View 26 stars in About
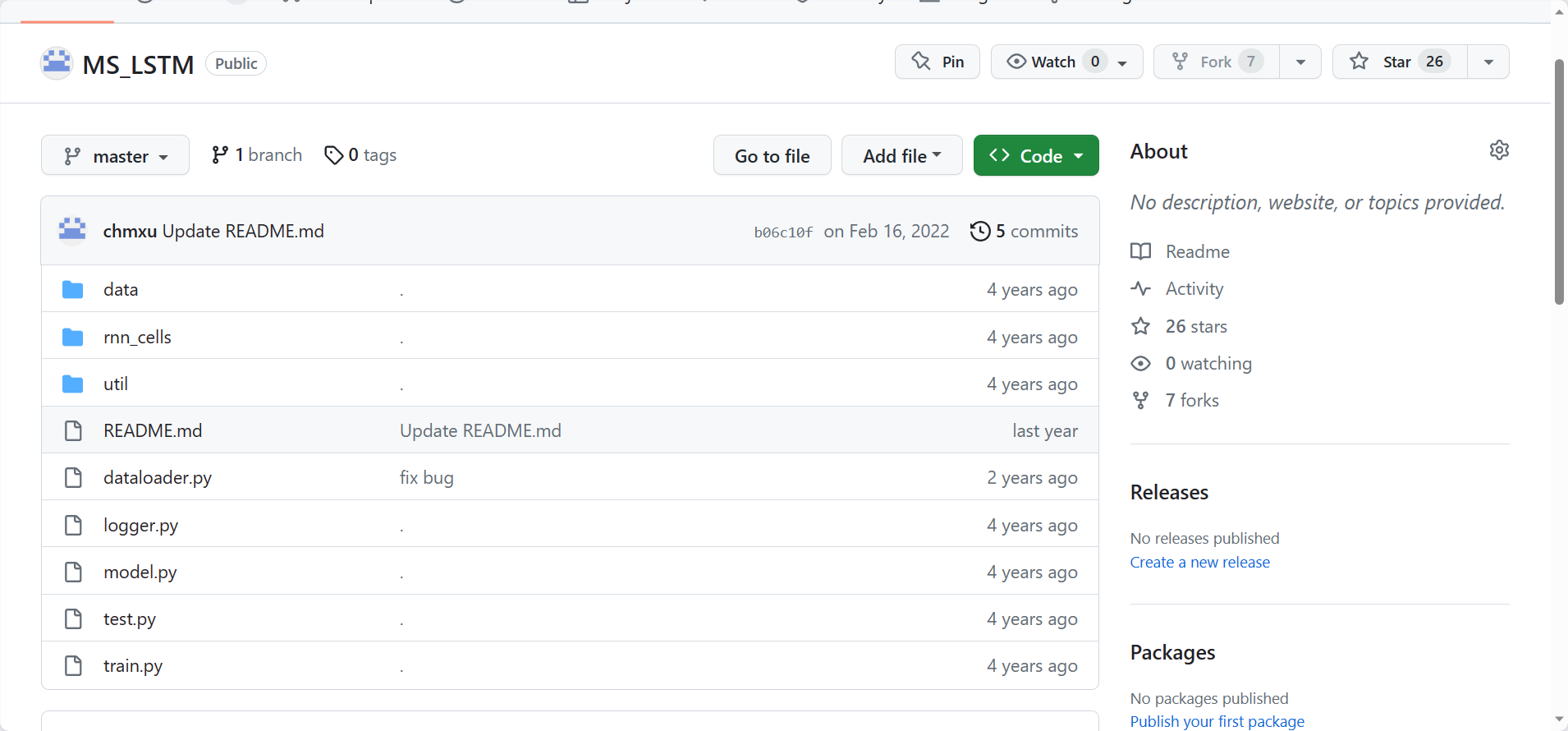Image resolution: width=1568 pixels, height=731 pixels. [x=1195, y=327]
